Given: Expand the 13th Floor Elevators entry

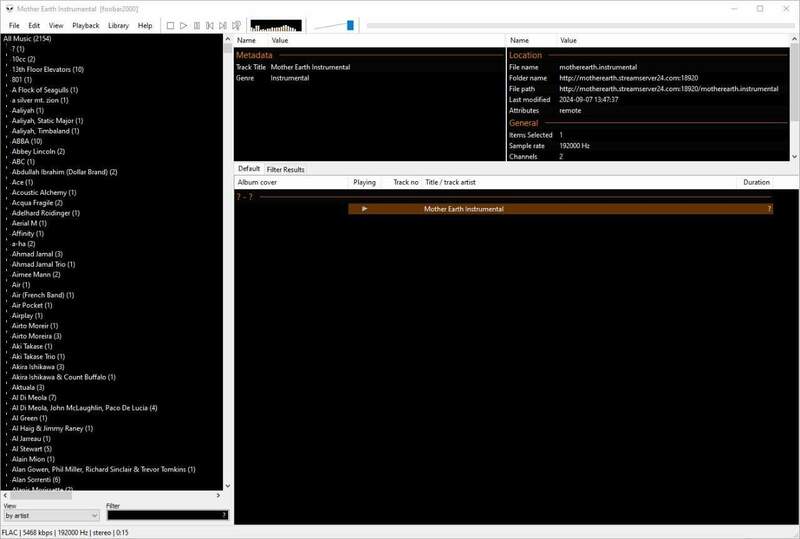Looking at the screenshot, I should pos(7,70).
